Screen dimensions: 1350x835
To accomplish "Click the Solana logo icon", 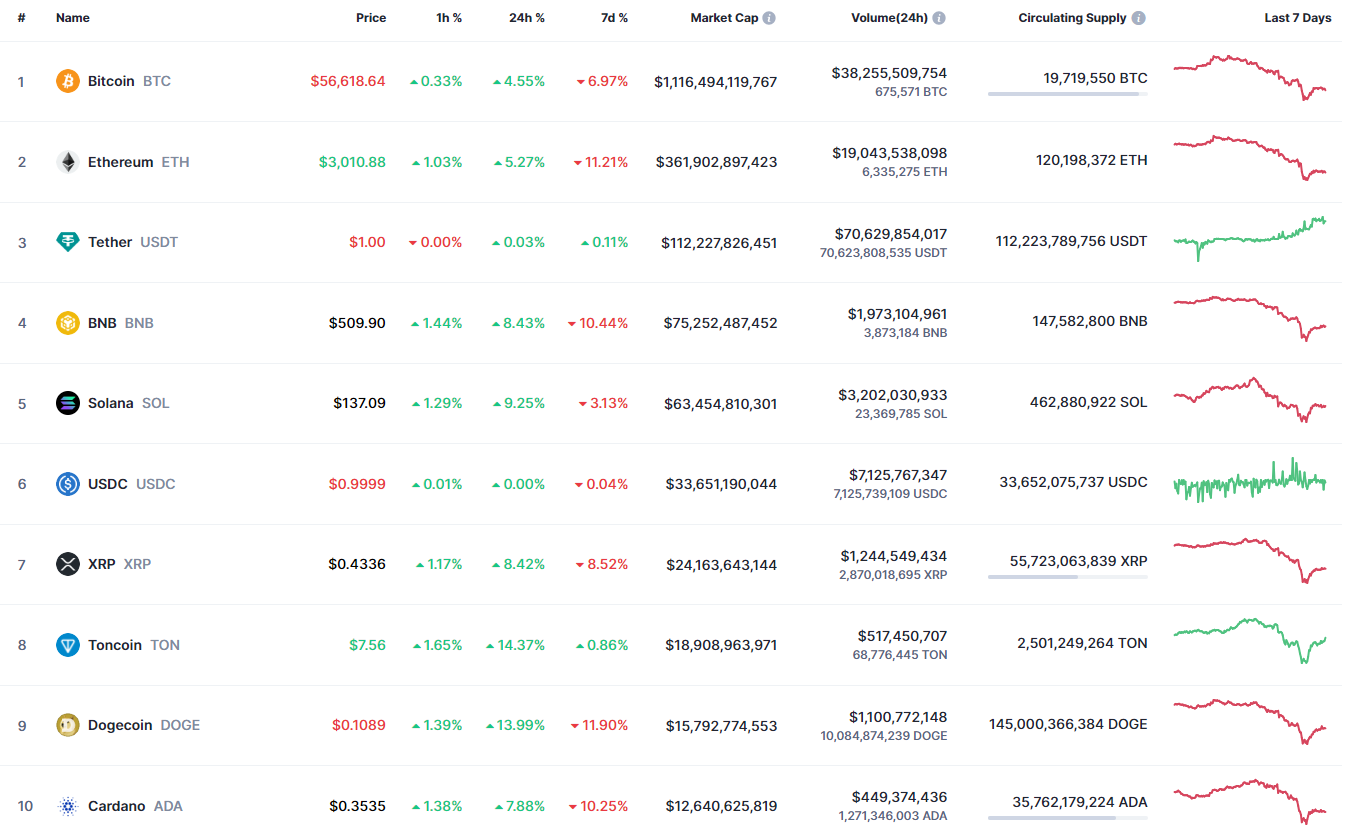I will pos(68,403).
